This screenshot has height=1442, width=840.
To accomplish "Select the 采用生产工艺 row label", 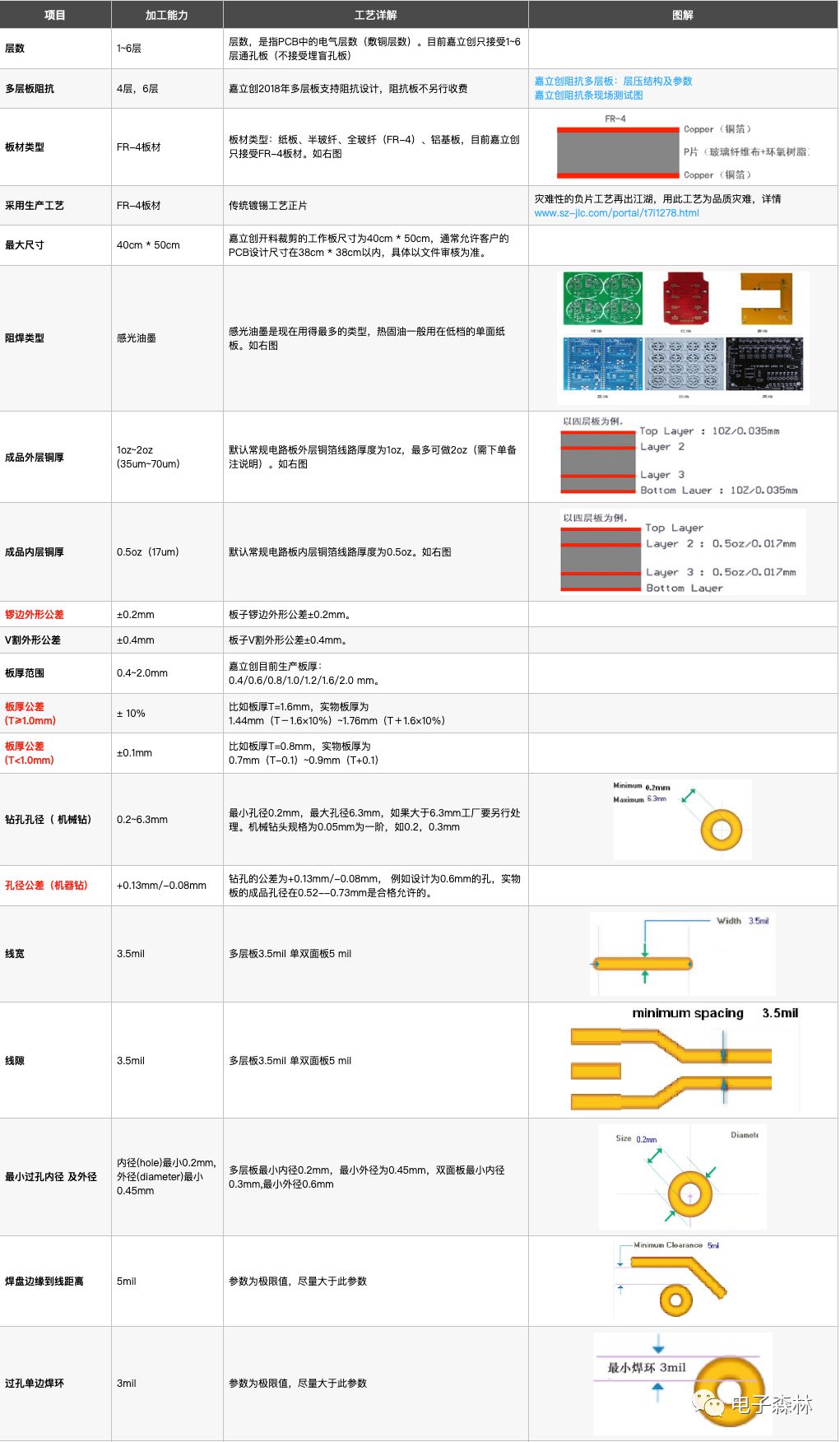I will click(x=35, y=206).
